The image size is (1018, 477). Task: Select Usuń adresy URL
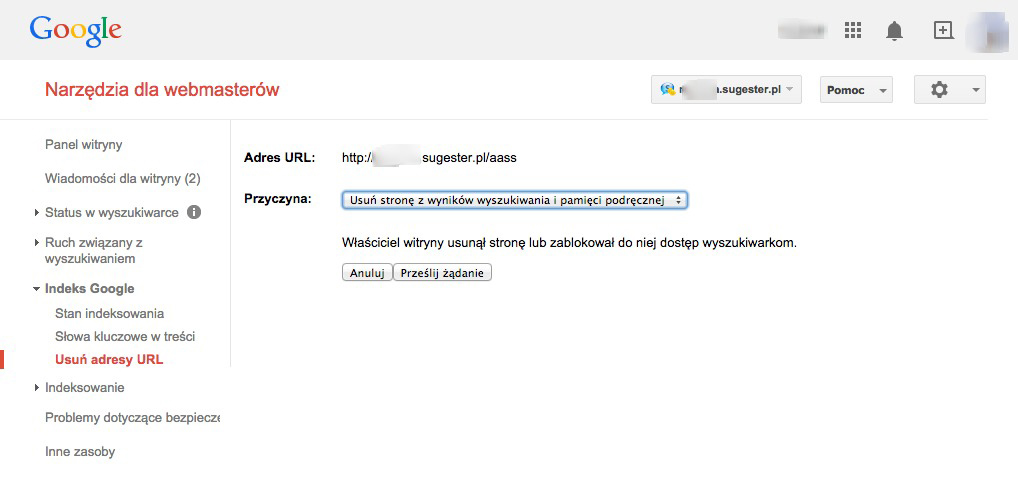tap(109, 360)
